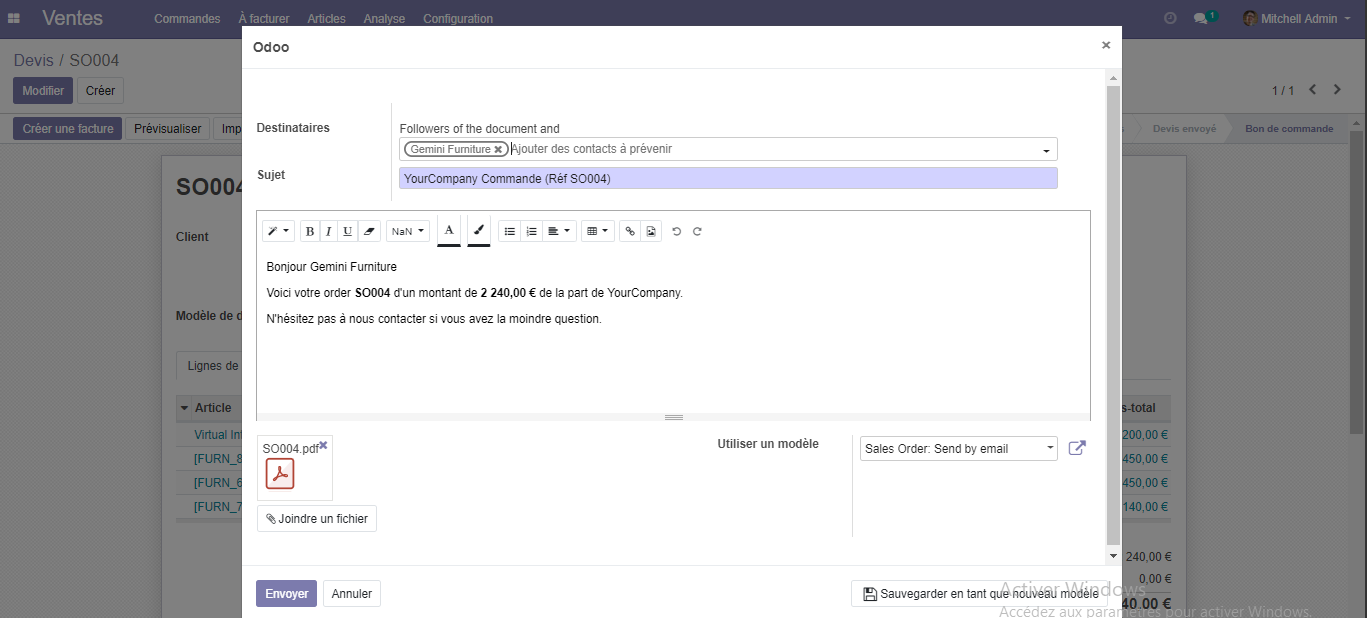1367x618 pixels.
Task: Insert a numbered ordered list
Action: [x=531, y=231]
